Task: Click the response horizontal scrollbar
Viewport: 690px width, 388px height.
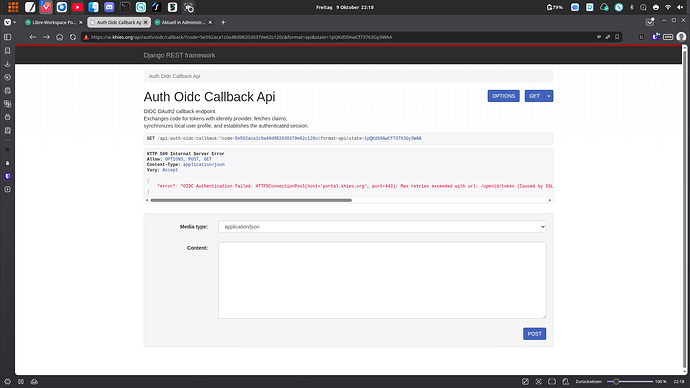Action: (251, 200)
